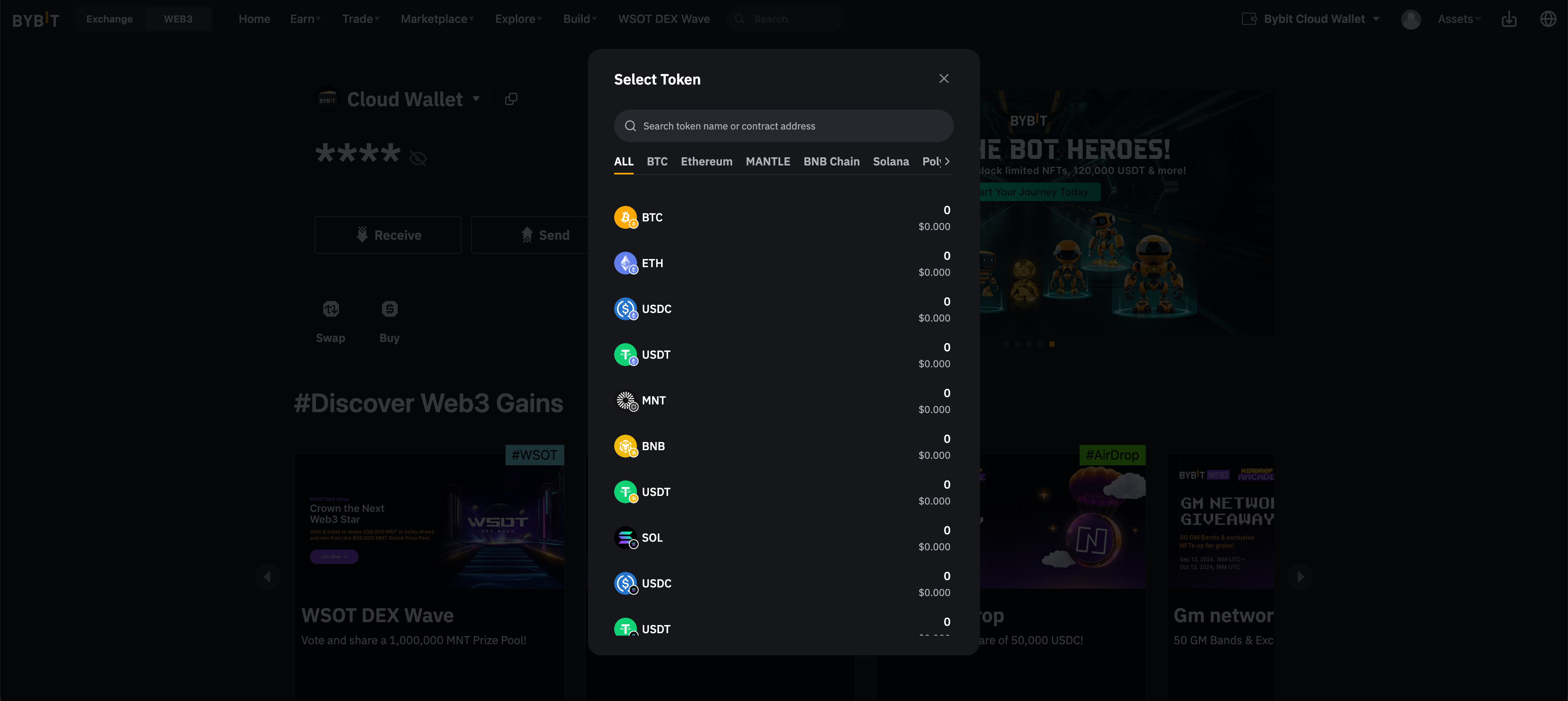Select the BTC token icon
Image resolution: width=1568 pixels, height=701 pixels.
tap(625, 217)
